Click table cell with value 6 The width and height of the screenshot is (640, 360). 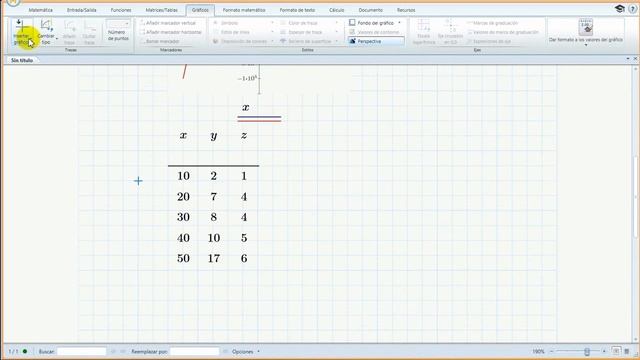[244, 258]
